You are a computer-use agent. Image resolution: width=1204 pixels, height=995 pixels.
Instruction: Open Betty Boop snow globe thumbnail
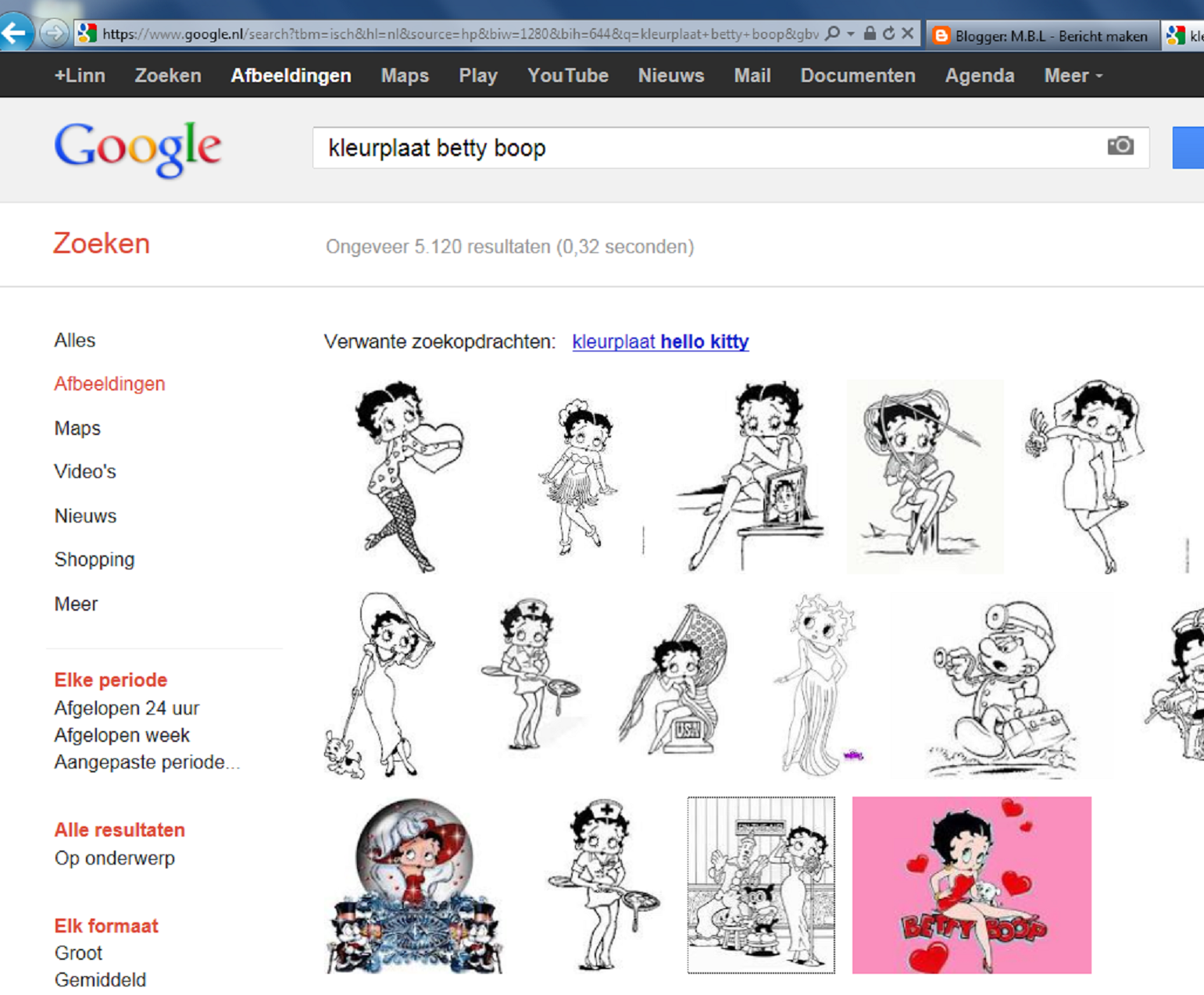pos(414,885)
